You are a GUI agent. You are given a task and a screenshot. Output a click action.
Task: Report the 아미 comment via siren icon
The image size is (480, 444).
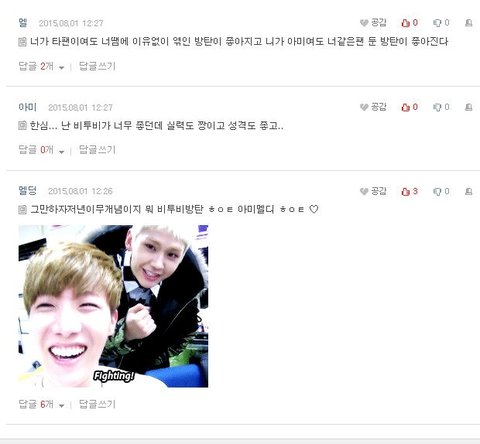point(469,107)
